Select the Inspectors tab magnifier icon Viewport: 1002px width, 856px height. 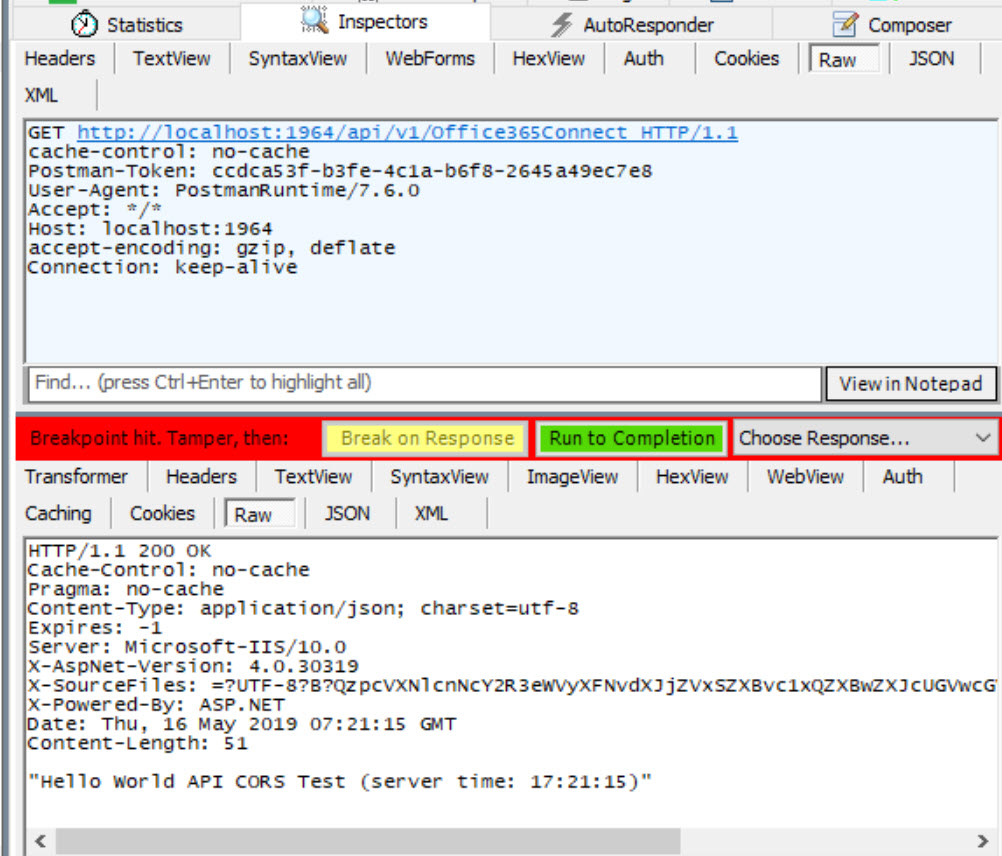(316, 21)
